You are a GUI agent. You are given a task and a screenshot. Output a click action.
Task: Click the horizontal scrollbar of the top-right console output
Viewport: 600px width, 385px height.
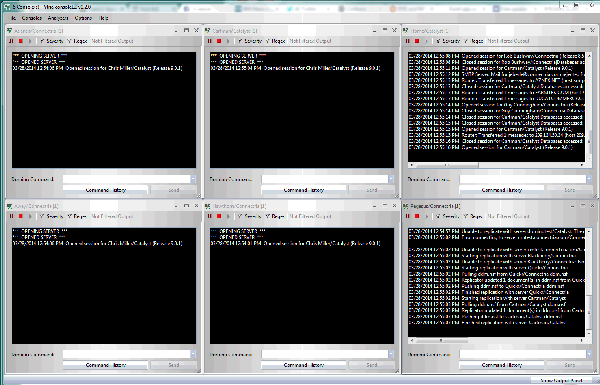(496, 165)
